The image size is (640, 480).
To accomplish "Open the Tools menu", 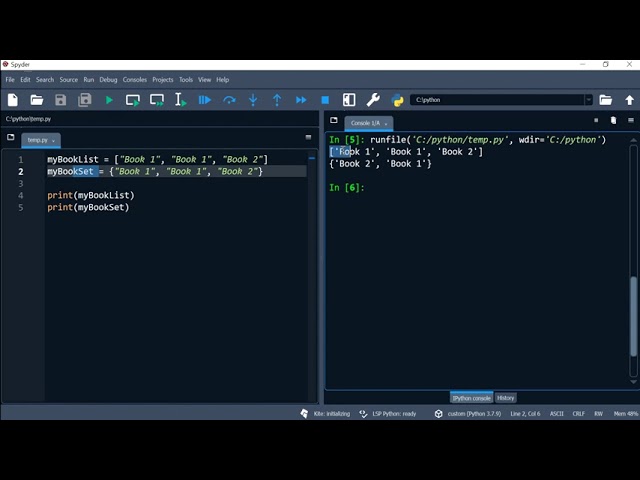I will pos(186,80).
